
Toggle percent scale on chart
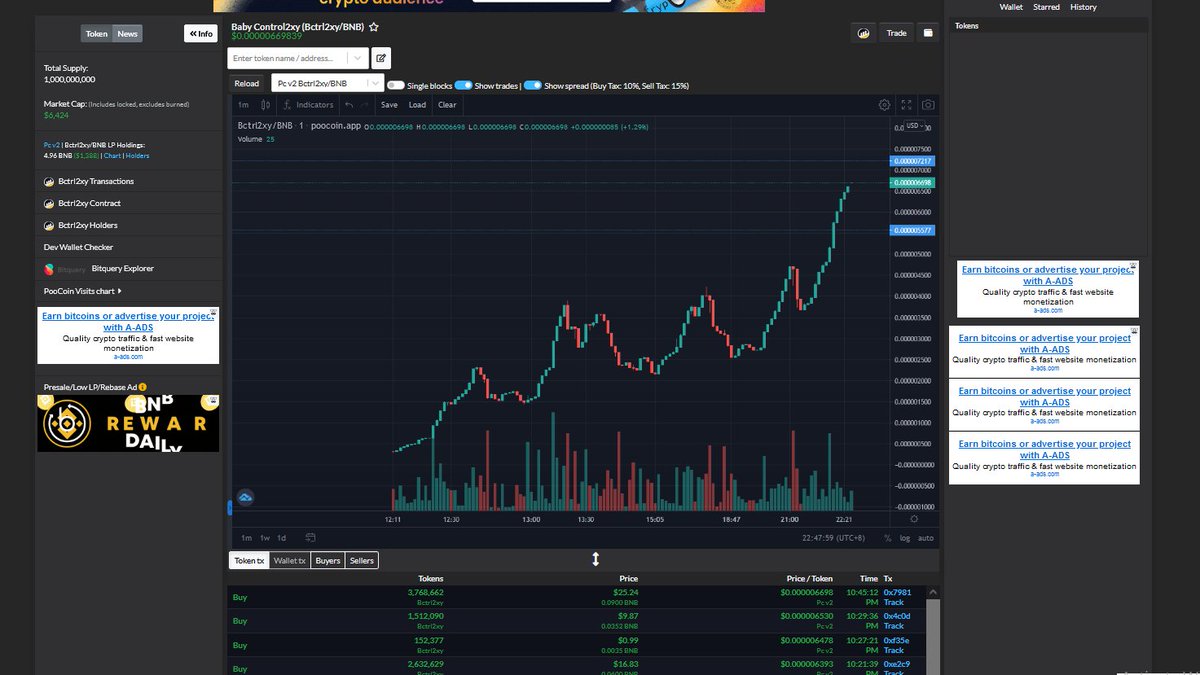pos(887,538)
